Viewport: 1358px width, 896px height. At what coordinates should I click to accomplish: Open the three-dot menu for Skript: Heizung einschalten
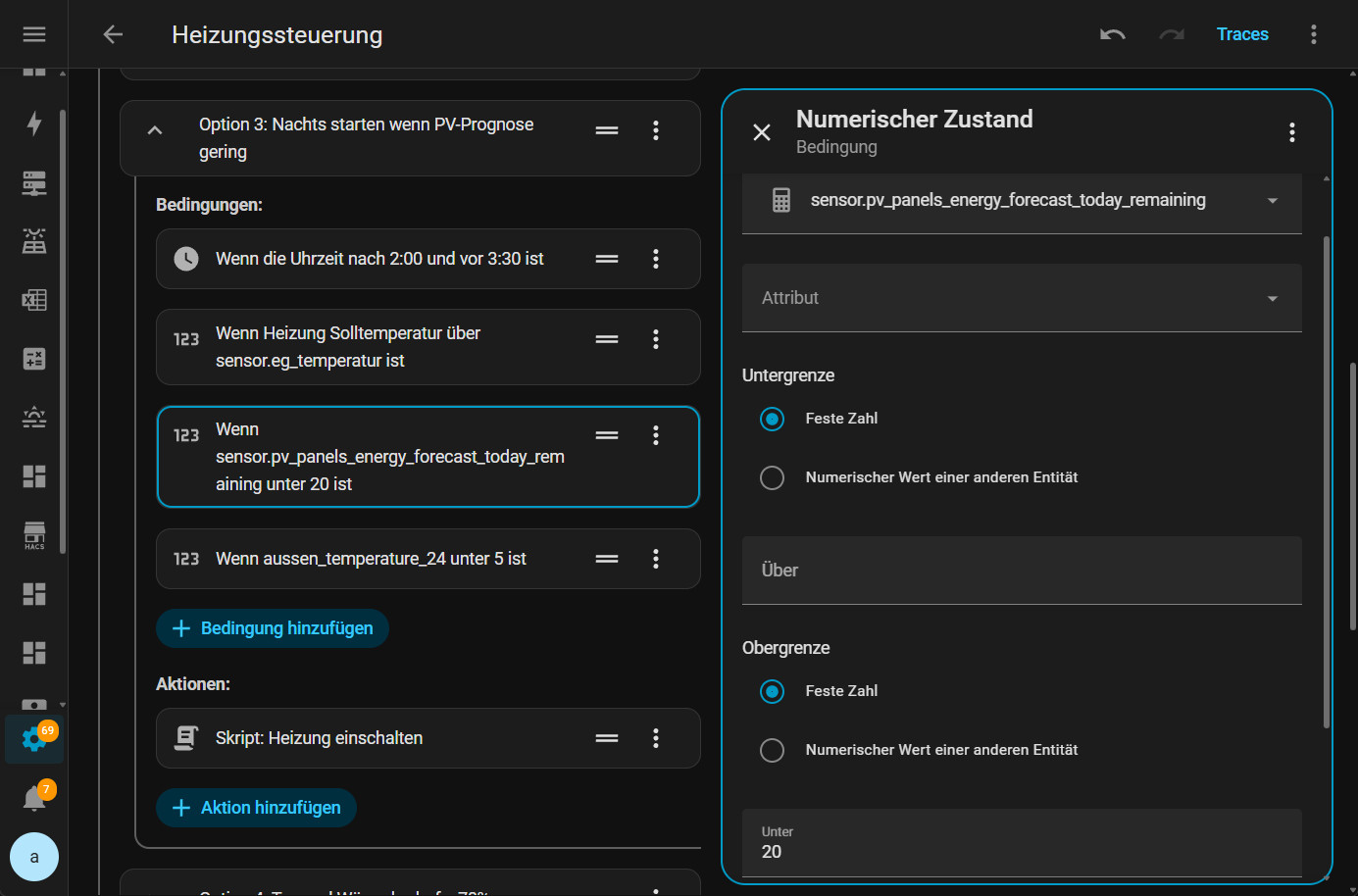656,738
